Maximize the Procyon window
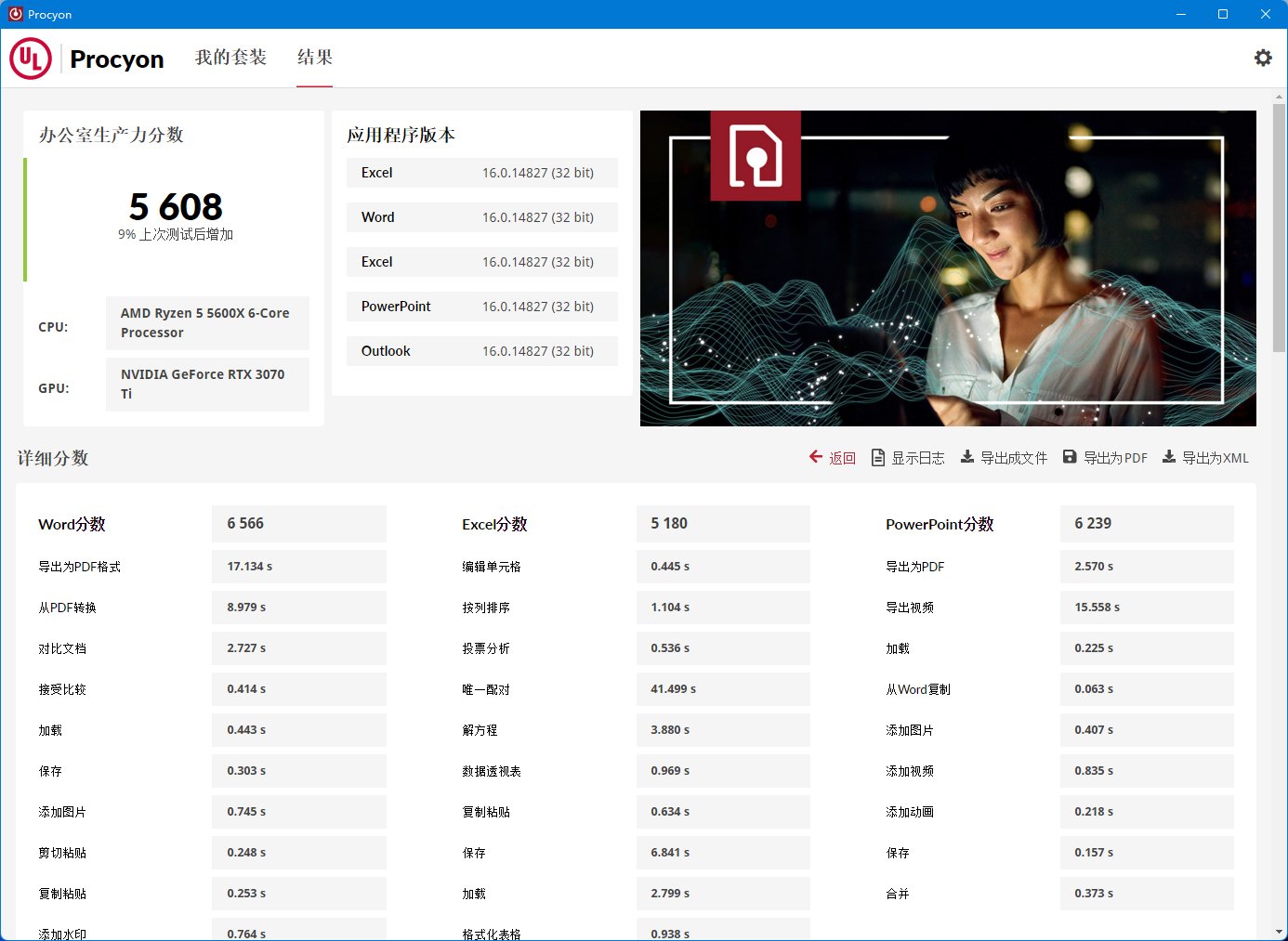Viewport: 1288px width, 941px height. pos(1223,14)
